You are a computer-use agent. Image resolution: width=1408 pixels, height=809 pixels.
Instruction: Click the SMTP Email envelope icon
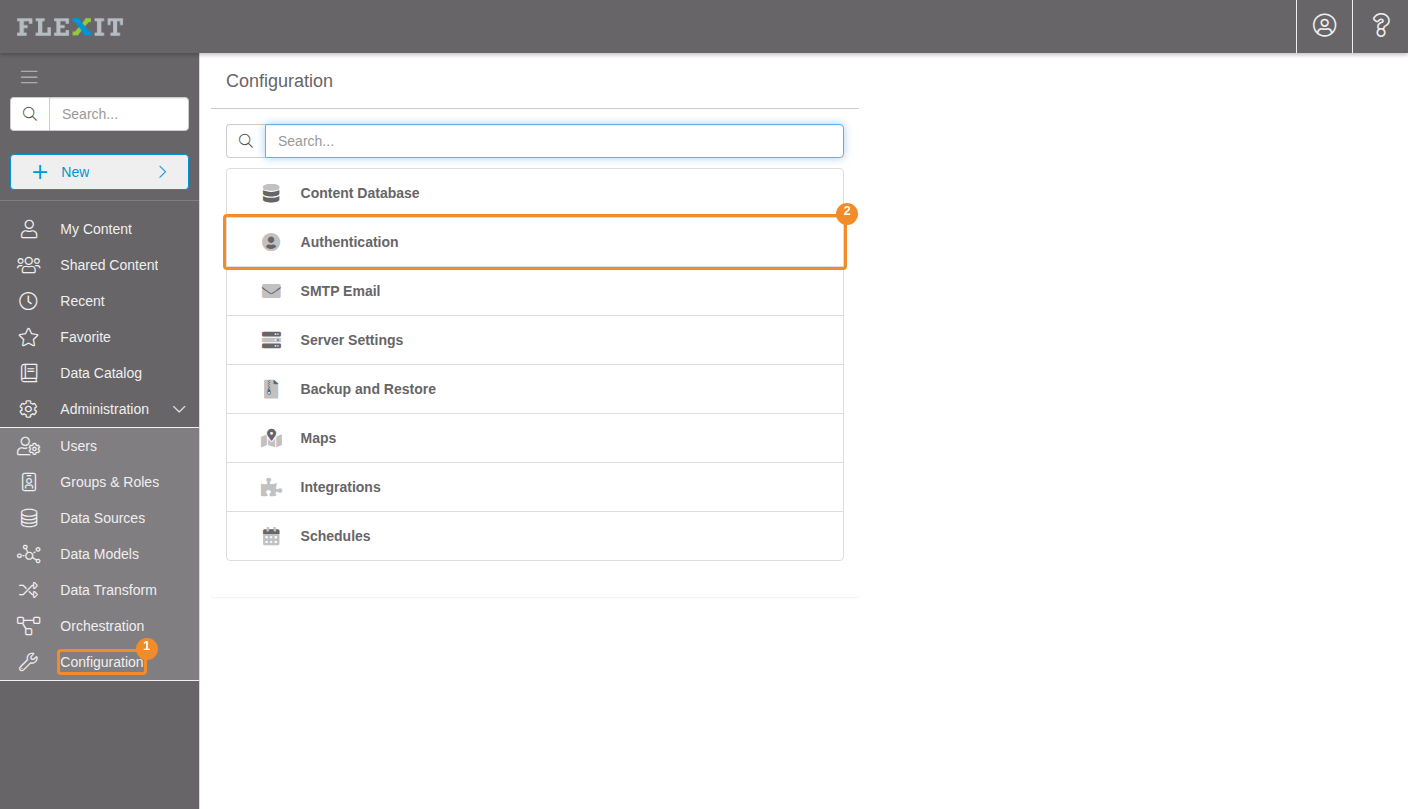(x=271, y=291)
